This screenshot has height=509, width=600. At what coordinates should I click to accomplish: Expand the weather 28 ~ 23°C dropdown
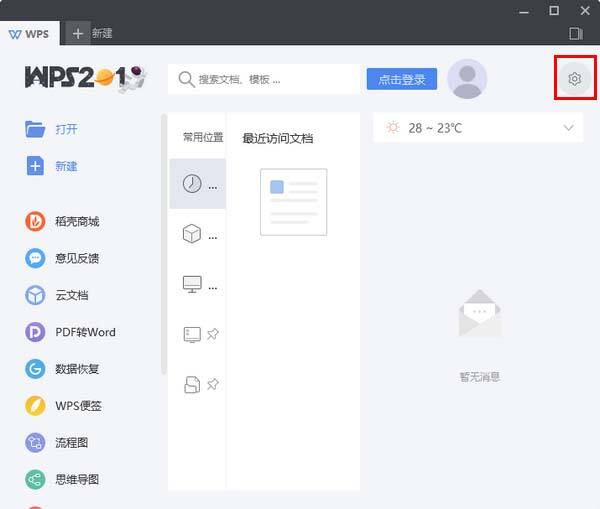pos(569,128)
